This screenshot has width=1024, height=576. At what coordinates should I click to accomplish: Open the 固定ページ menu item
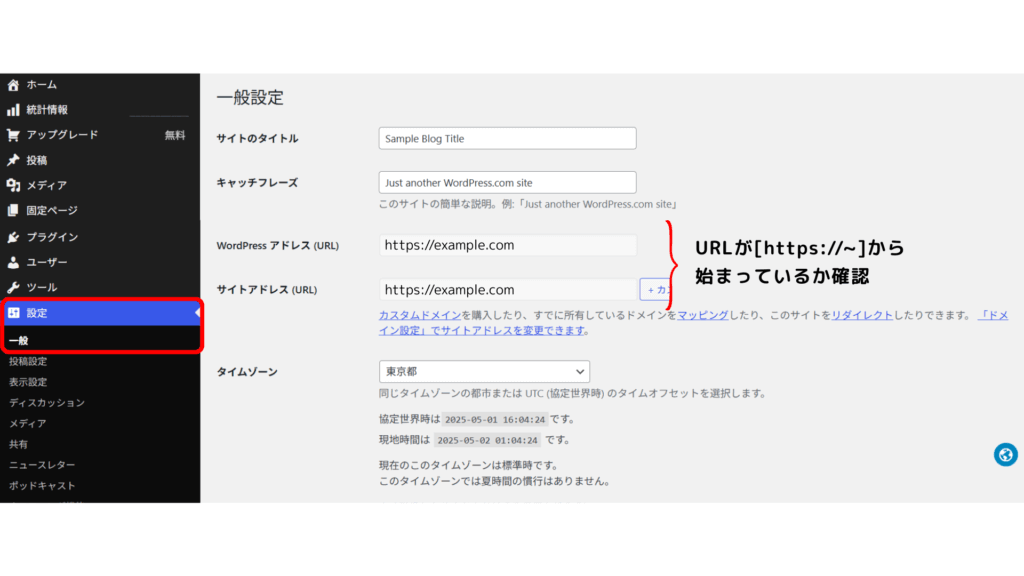(52, 210)
